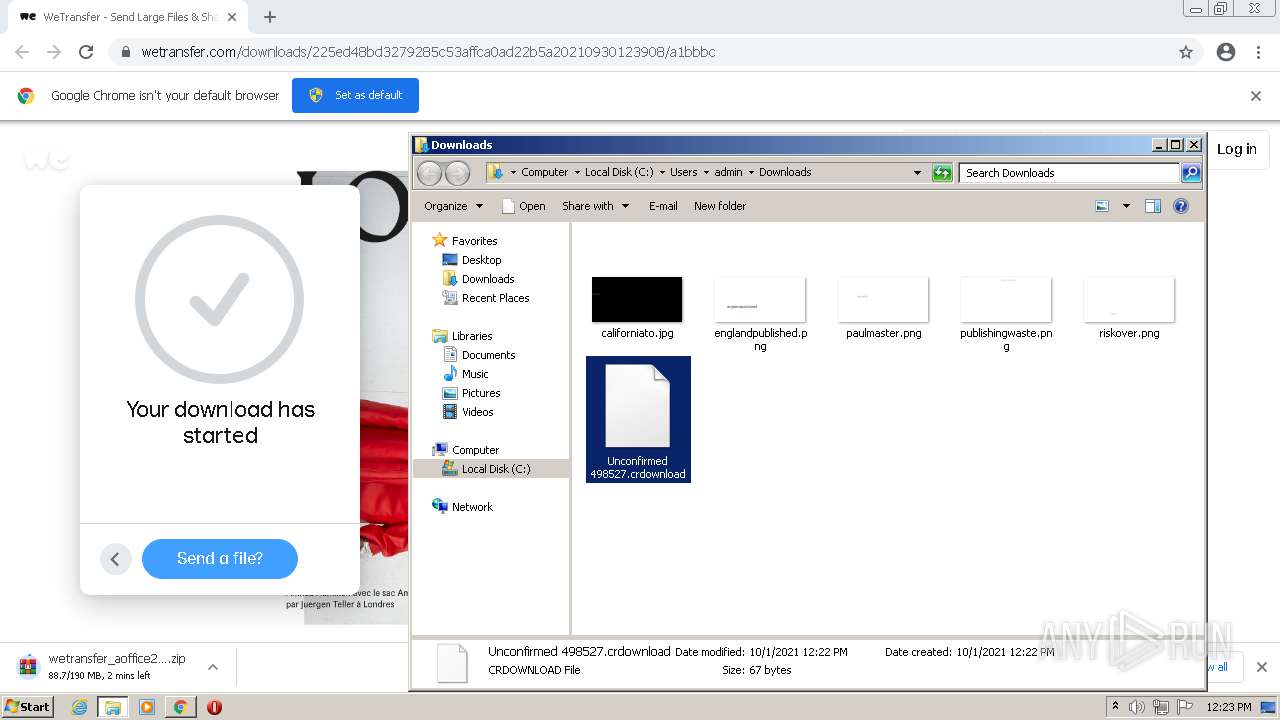The height and width of the screenshot is (720, 1280).
Task: Click the Explorer refresh icon
Action: coord(942,173)
